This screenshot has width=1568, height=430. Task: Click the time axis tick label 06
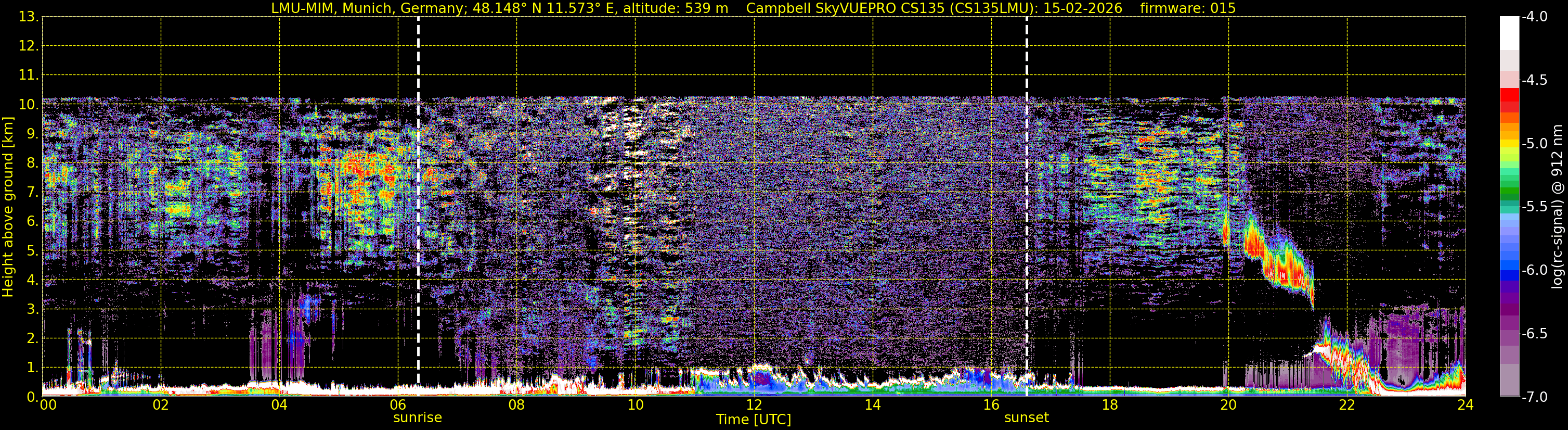click(x=398, y=405)
